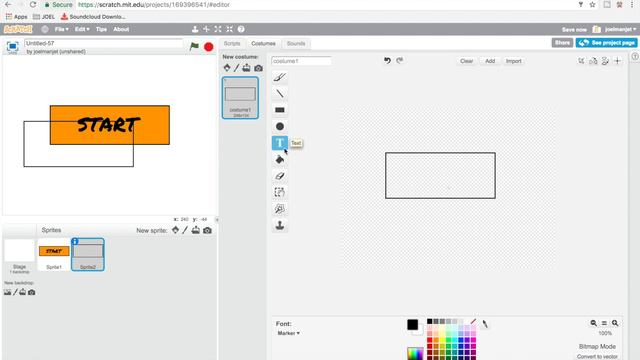
Task: Open the rainbow color picker swatch
Action: click(x=415, y=353)
